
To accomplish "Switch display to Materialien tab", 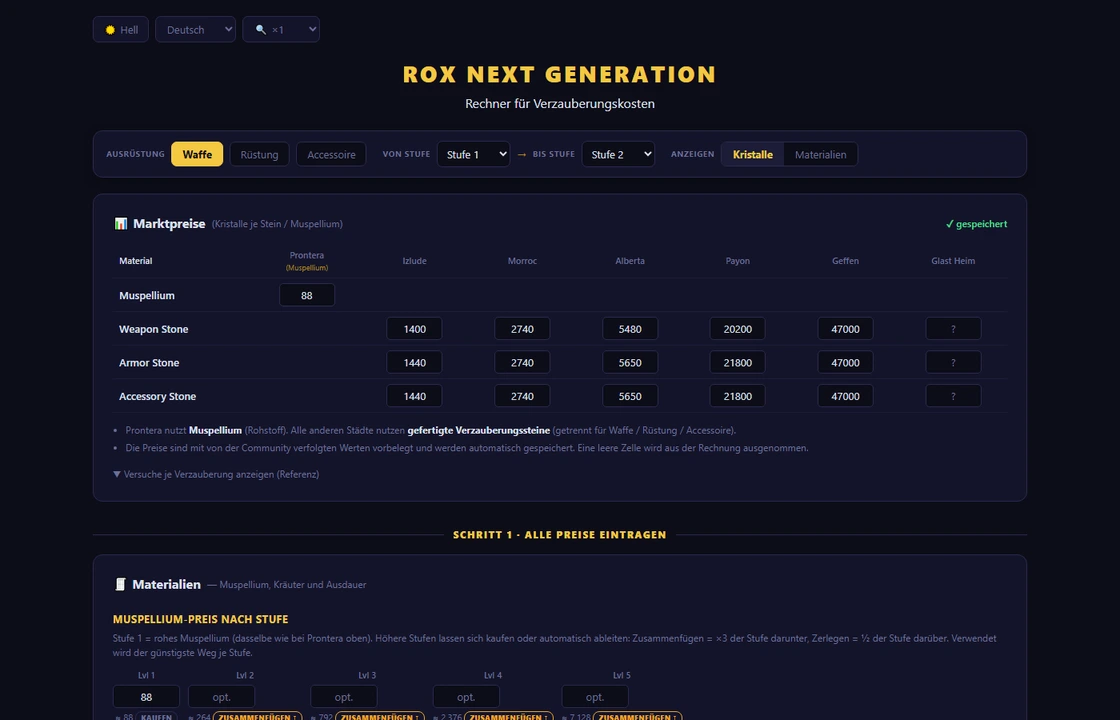I will click(x=820, y=154).
